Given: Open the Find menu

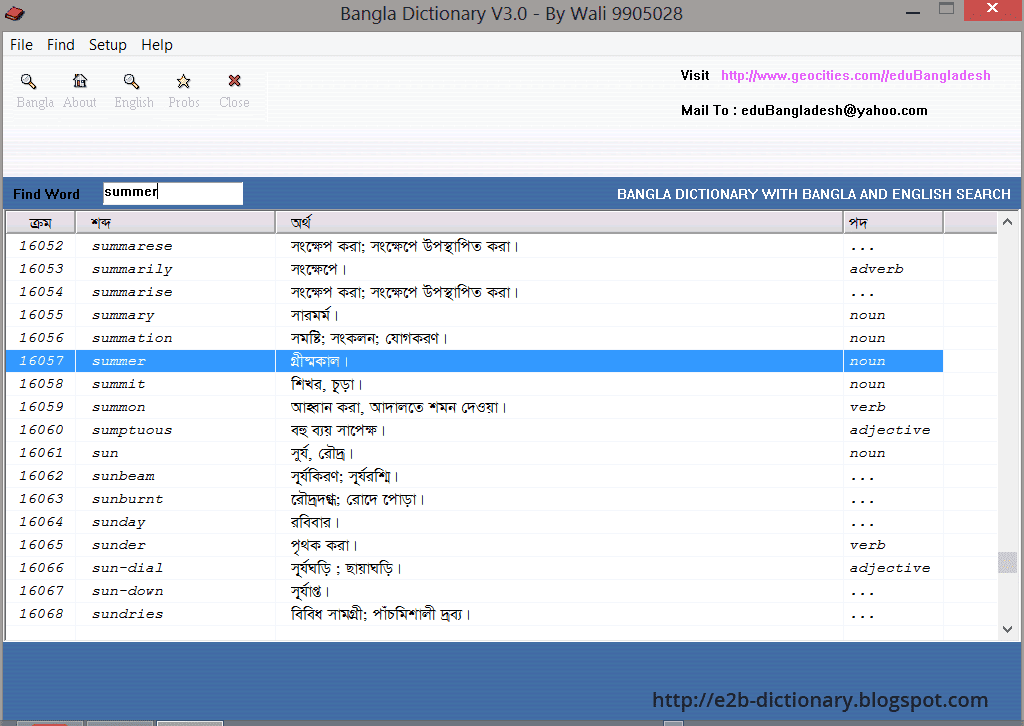Looking at the screenshot, I should coord(61,45).
